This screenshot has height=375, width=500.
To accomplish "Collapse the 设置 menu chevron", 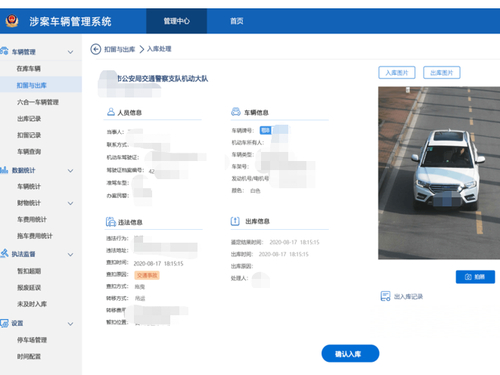I will pyautogui.click(x=70, y=324).
